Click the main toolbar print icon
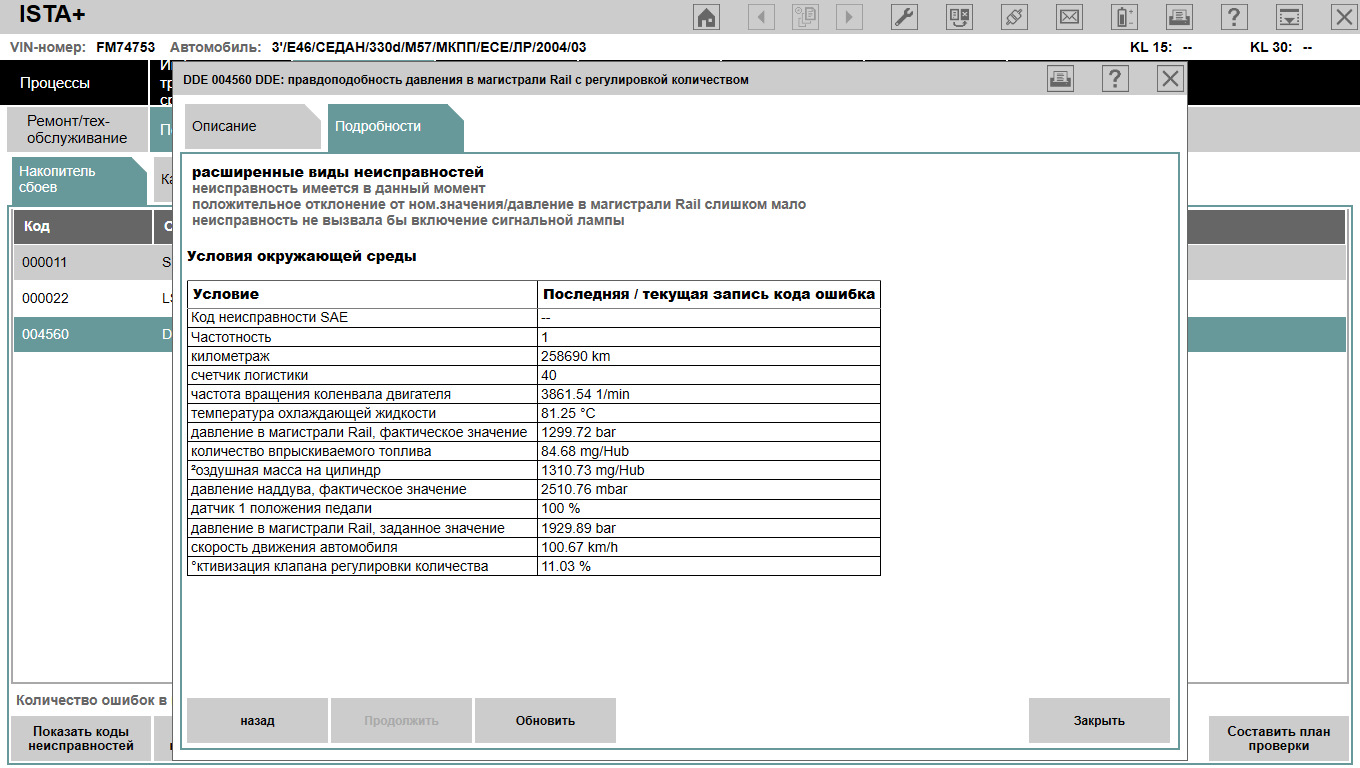Viewport: 1360px width, 768px height. tap(1180, 16)
